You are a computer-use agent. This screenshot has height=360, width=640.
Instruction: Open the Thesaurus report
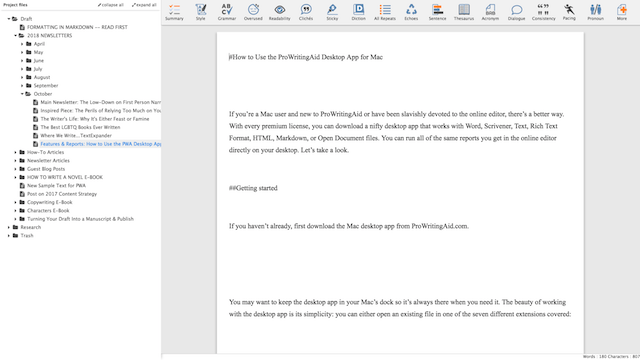coord(464,12)
